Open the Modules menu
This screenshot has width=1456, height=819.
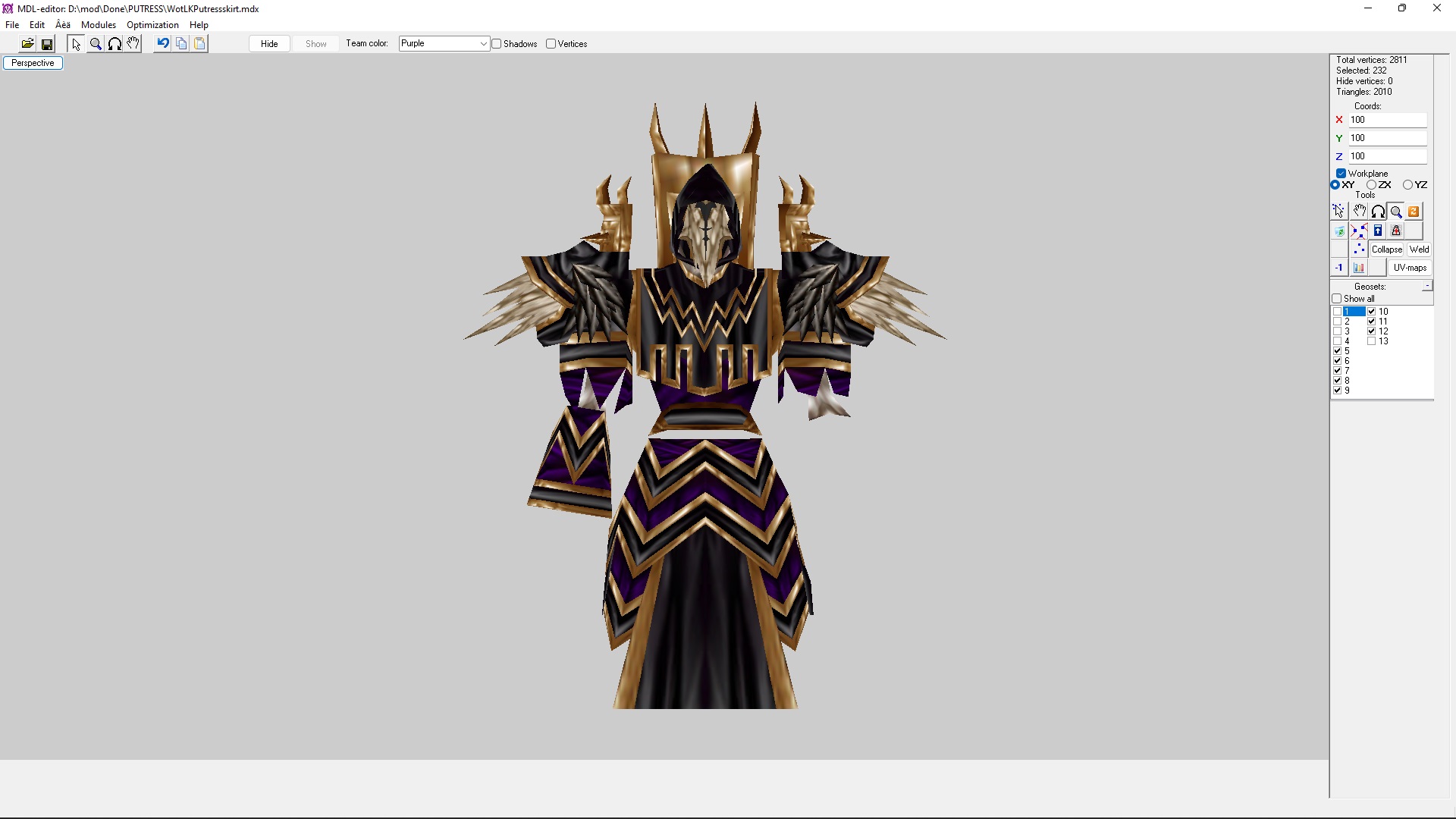point(99,25)
